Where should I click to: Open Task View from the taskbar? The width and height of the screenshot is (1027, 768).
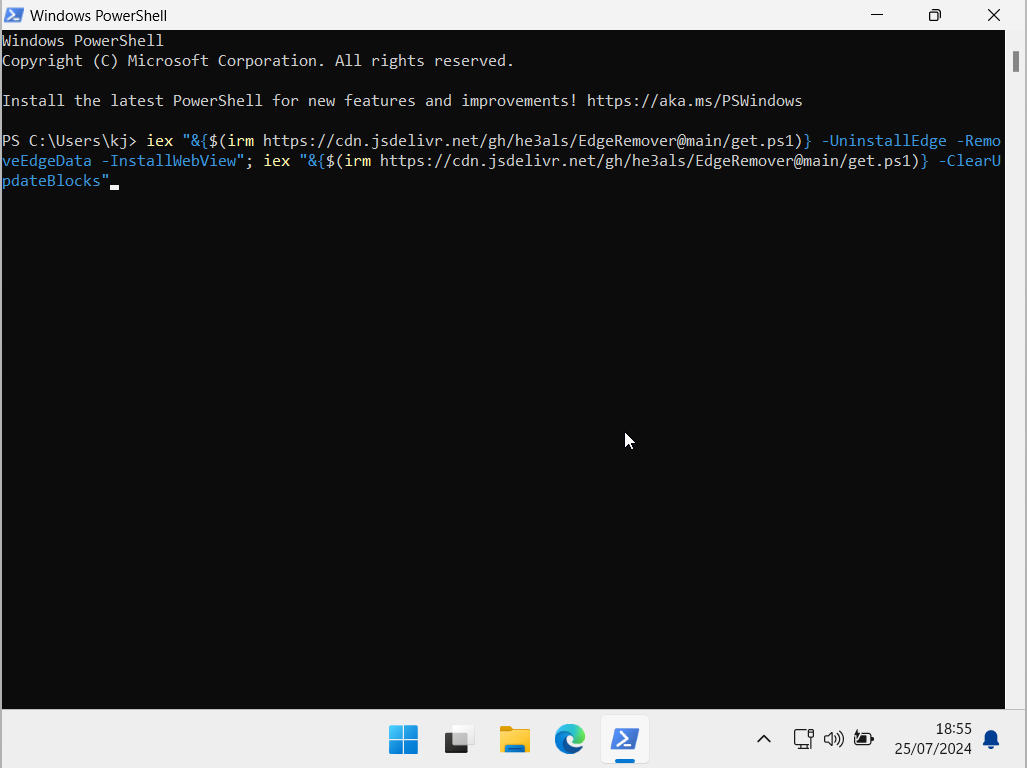point(459,739)
